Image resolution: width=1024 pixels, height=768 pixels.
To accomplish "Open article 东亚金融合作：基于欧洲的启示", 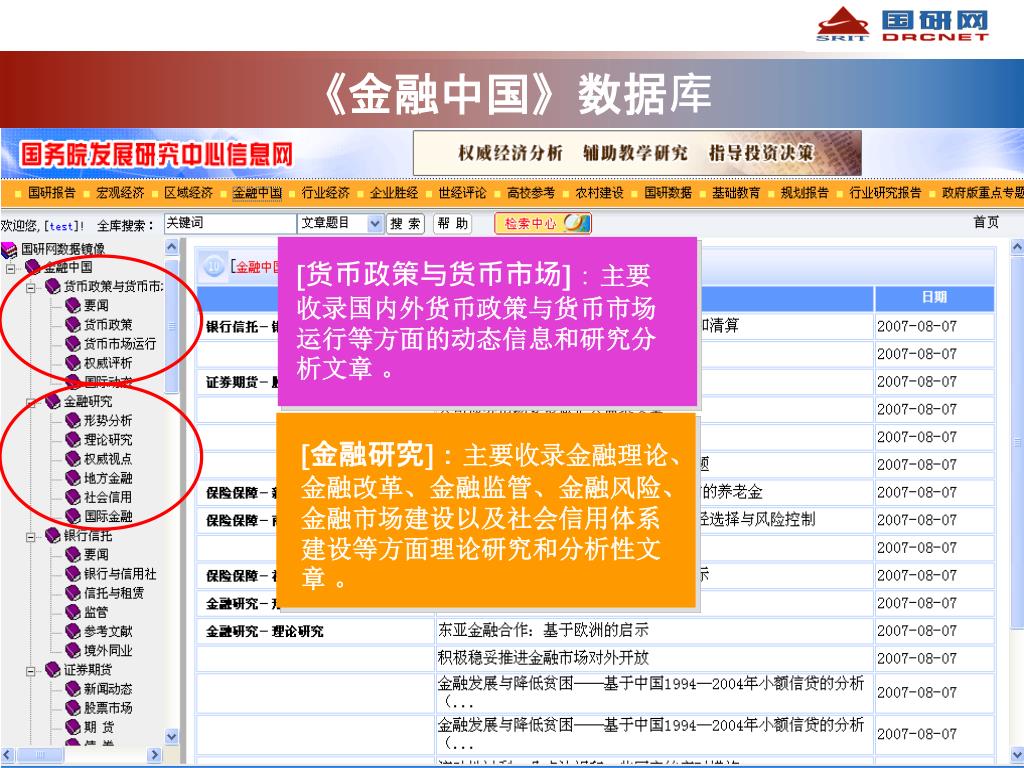I will pyautogui.click(x=543, y=630).
